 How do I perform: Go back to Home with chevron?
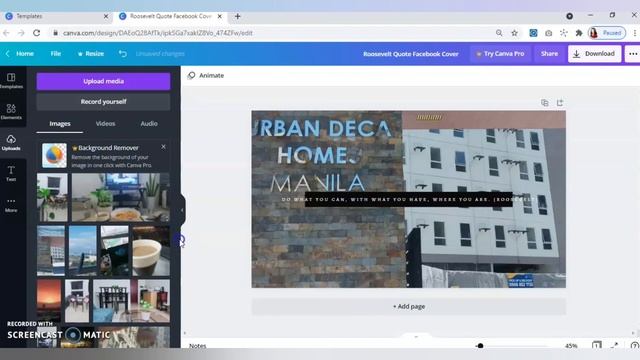click(x=7, y=53)
